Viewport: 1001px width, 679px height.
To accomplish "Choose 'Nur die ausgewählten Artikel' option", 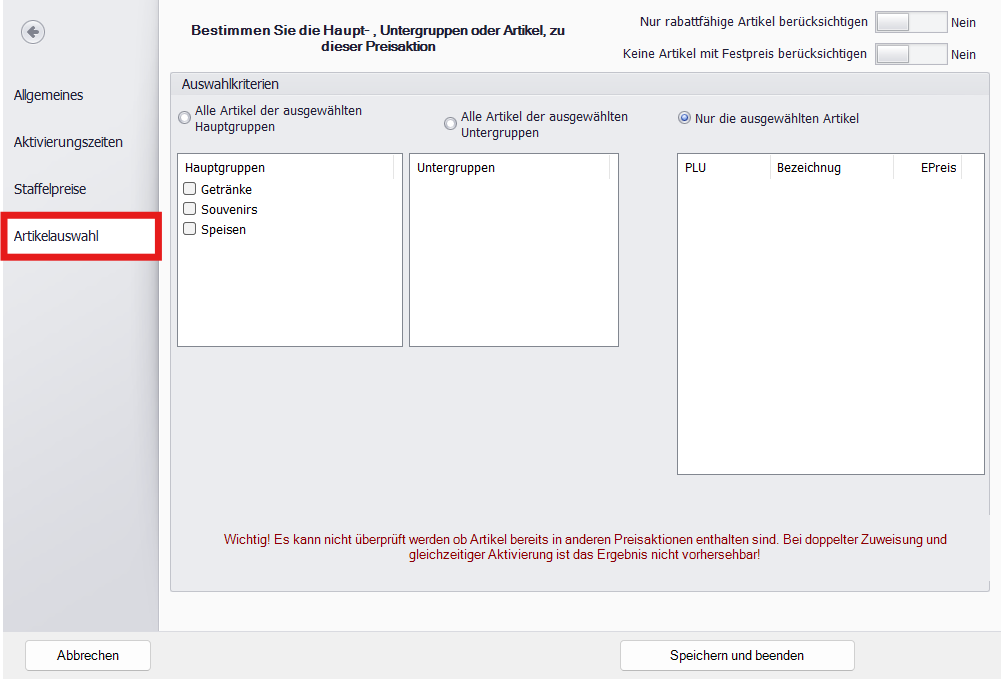I will coord(684,118).
